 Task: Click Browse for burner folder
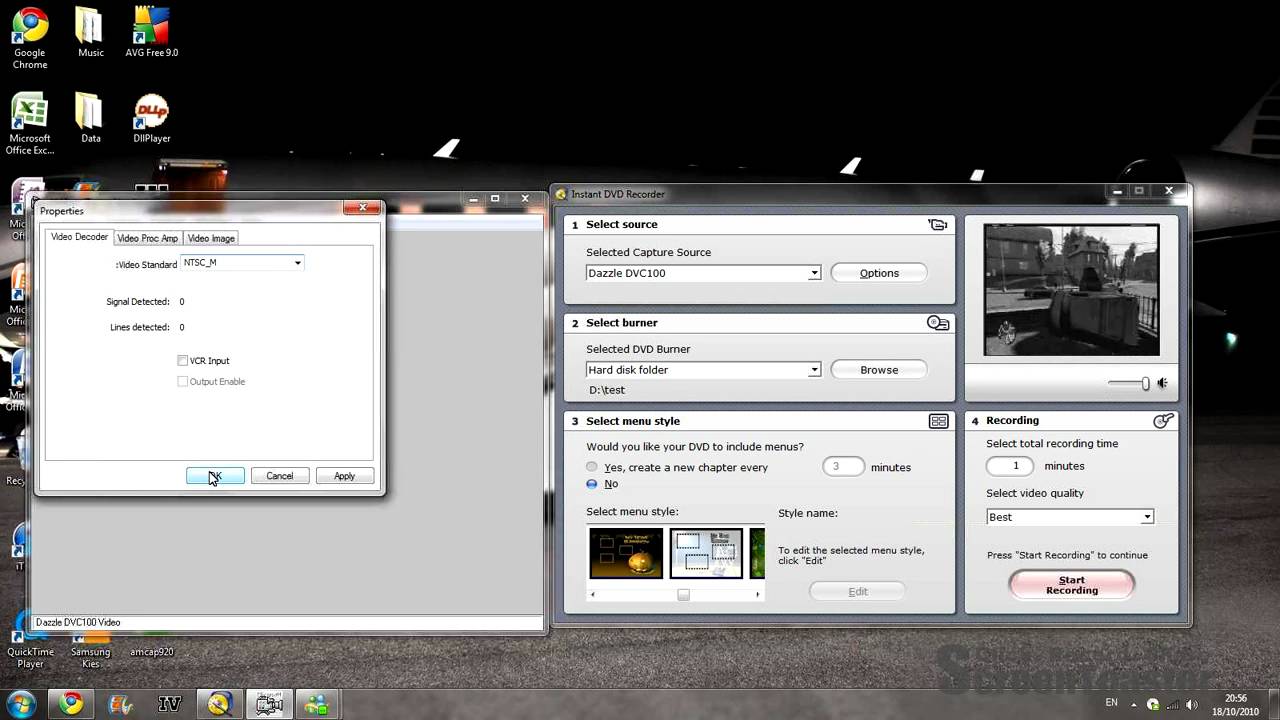click(x=879, y=370)
